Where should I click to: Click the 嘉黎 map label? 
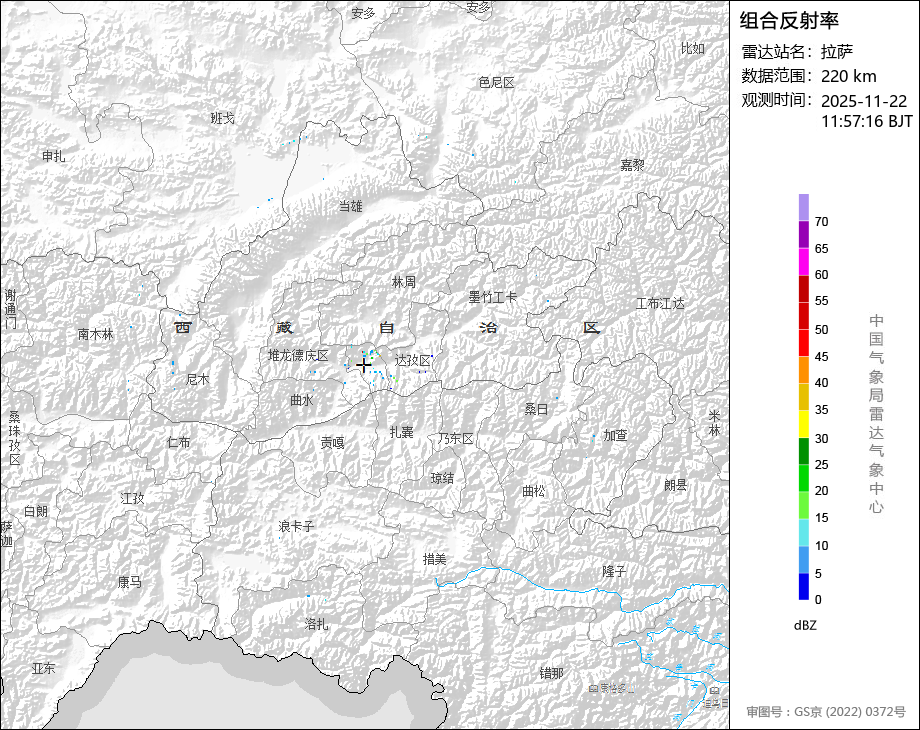click(632, 165)
